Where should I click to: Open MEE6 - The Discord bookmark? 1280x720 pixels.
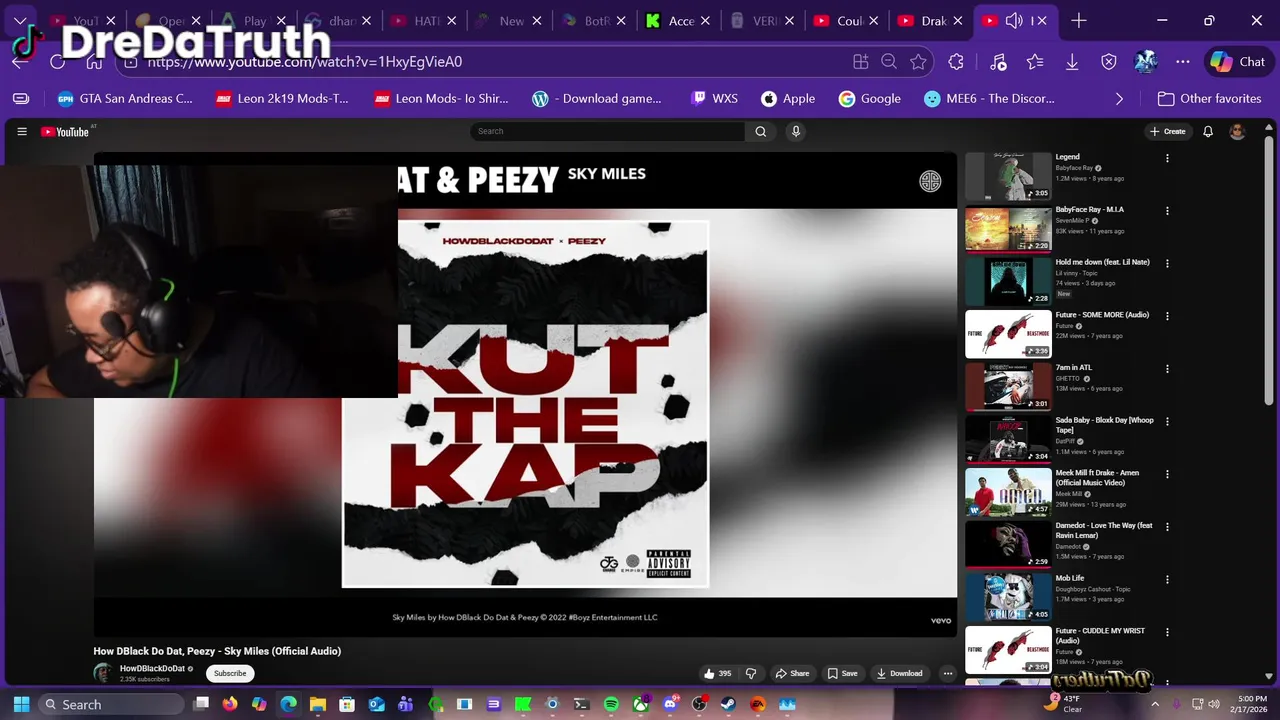pos(989,98)
